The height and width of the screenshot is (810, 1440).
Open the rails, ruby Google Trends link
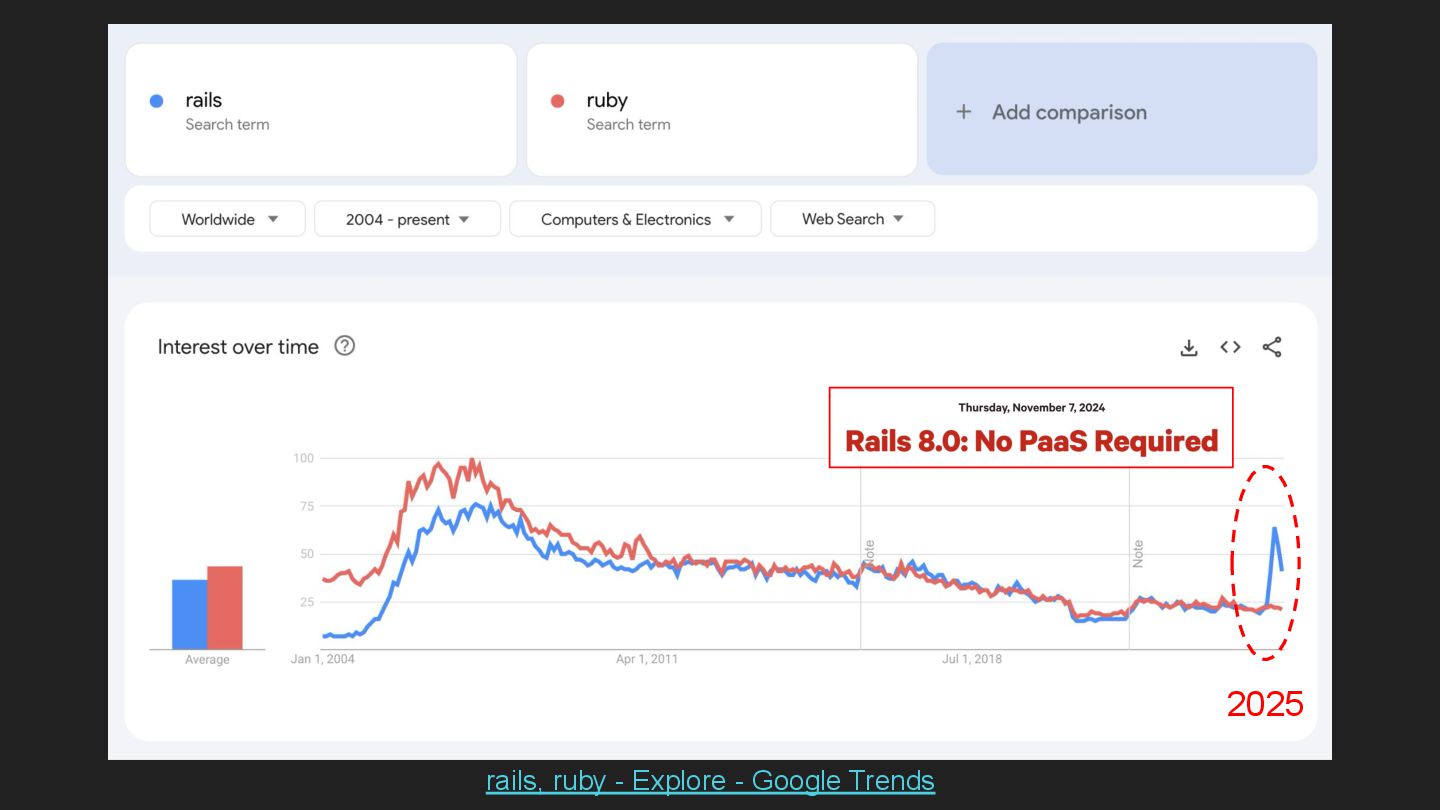710,780
